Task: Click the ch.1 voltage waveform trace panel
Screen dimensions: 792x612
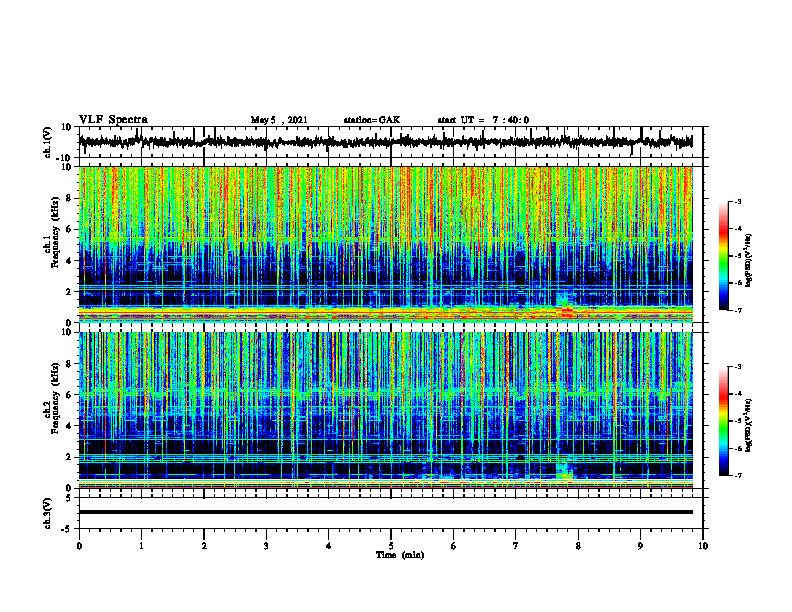Action: click(391, 142)
